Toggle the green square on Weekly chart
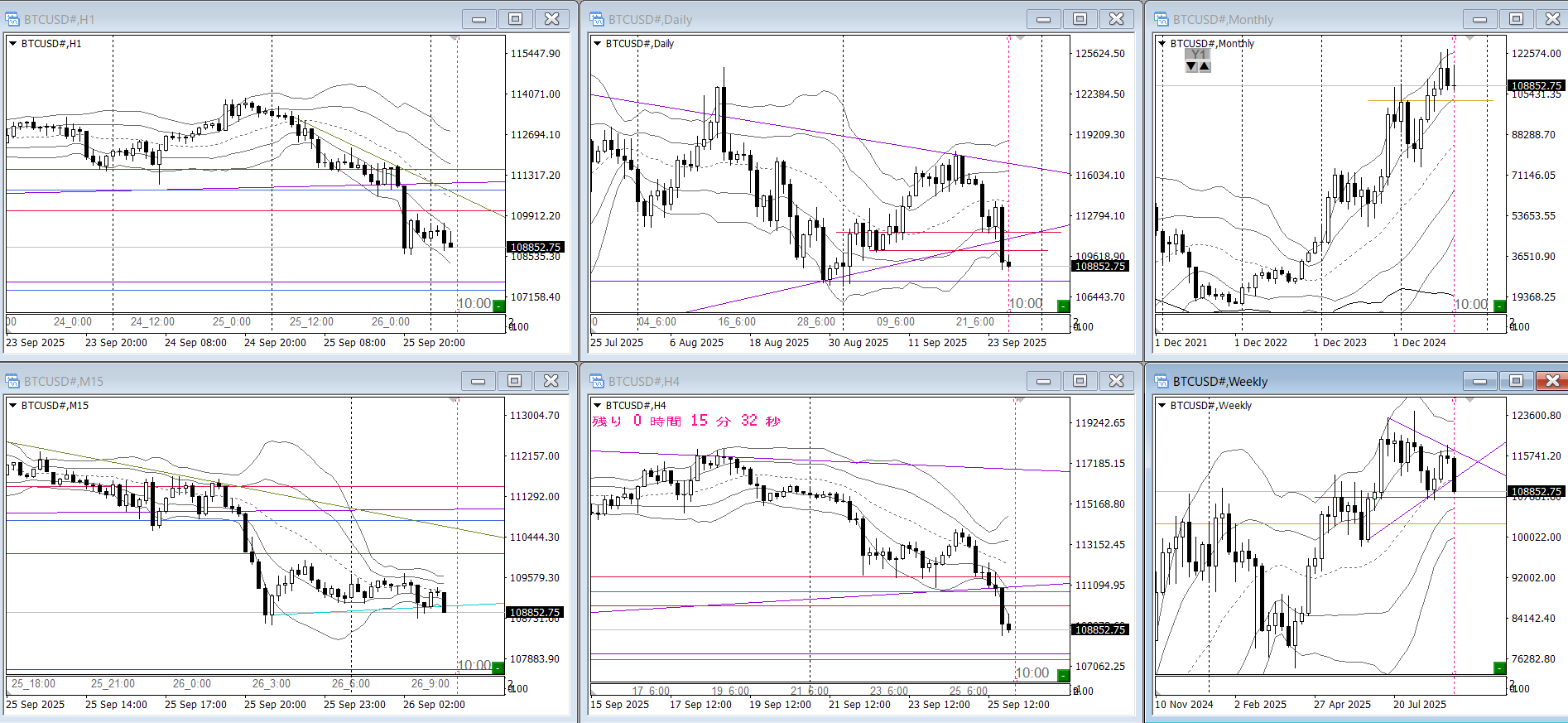Screen dimensions: 1568x723 coord(1499,668)
